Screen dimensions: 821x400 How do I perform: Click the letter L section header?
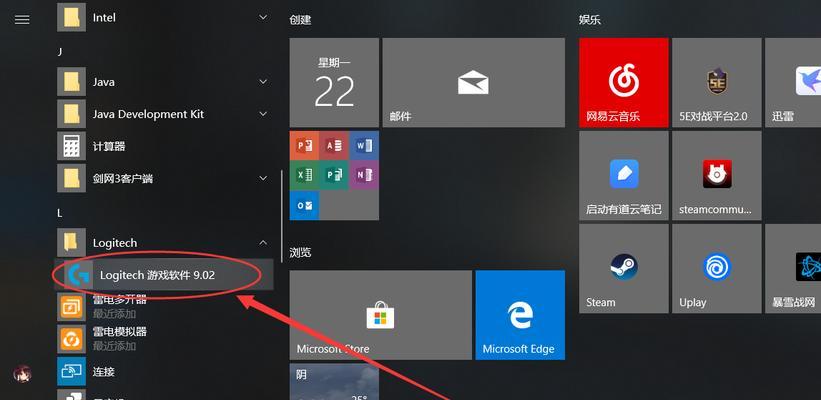[60, 213]
